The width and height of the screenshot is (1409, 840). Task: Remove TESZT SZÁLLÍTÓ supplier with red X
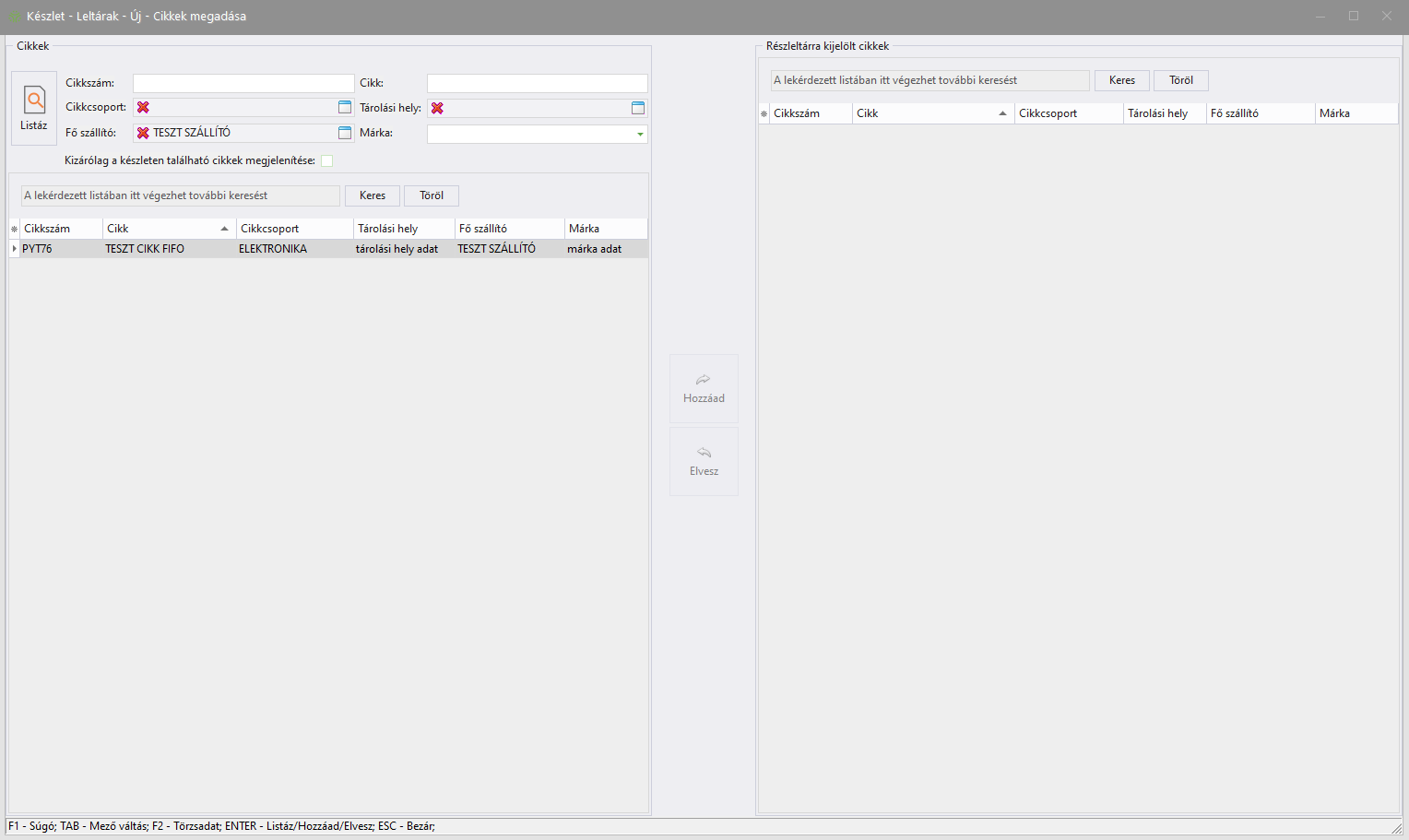(x=143, y=133)
